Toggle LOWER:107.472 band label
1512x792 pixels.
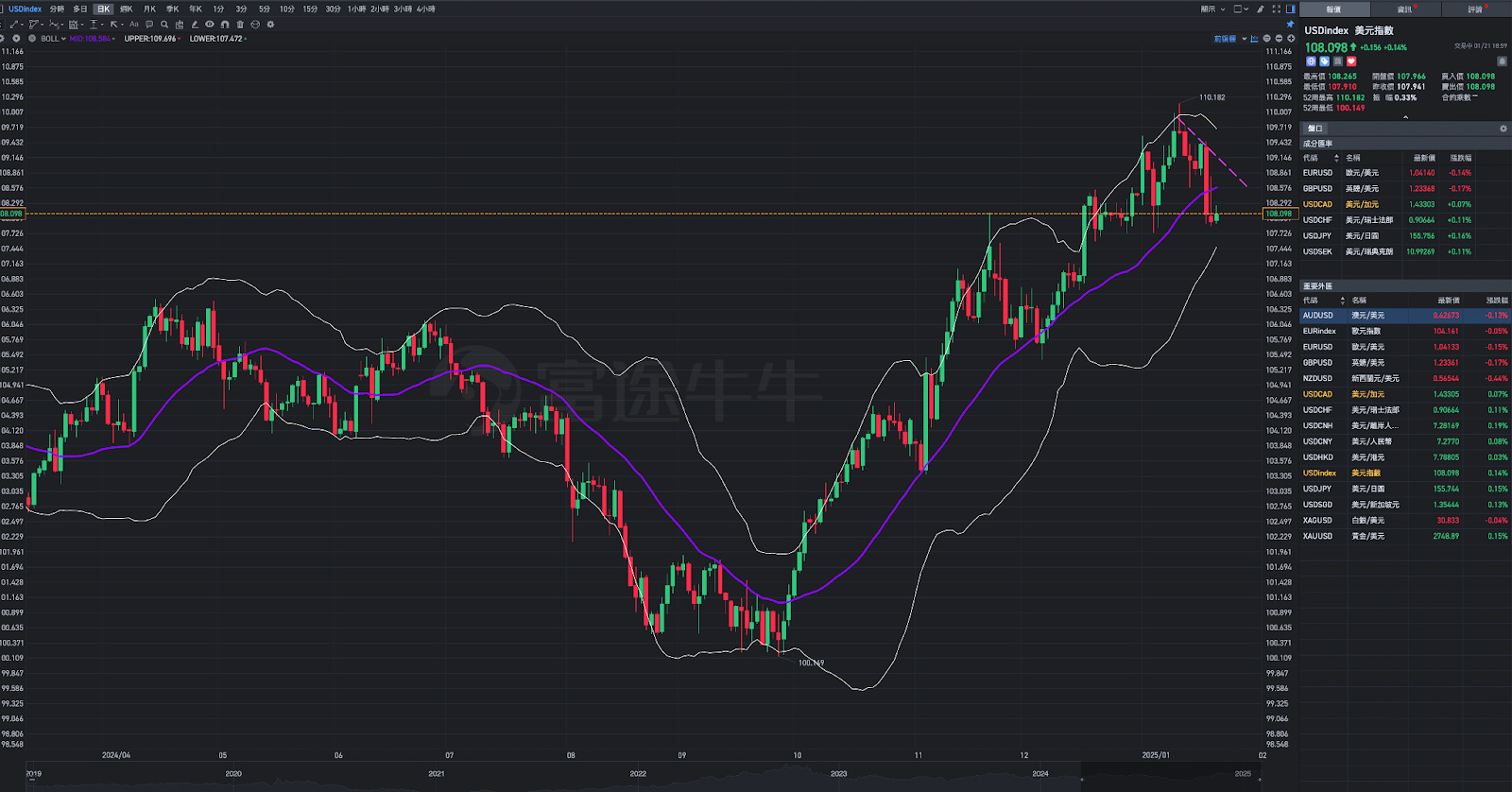coord(216,39)
